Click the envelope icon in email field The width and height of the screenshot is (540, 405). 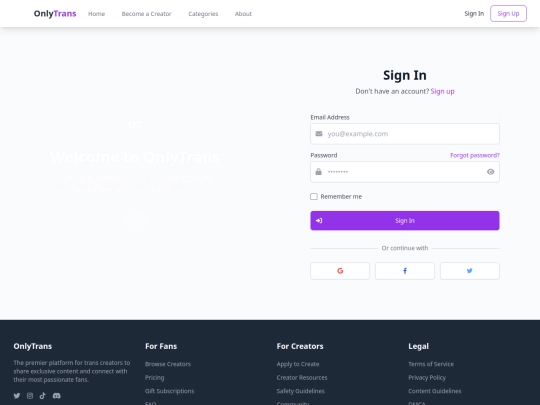[319, 134]
